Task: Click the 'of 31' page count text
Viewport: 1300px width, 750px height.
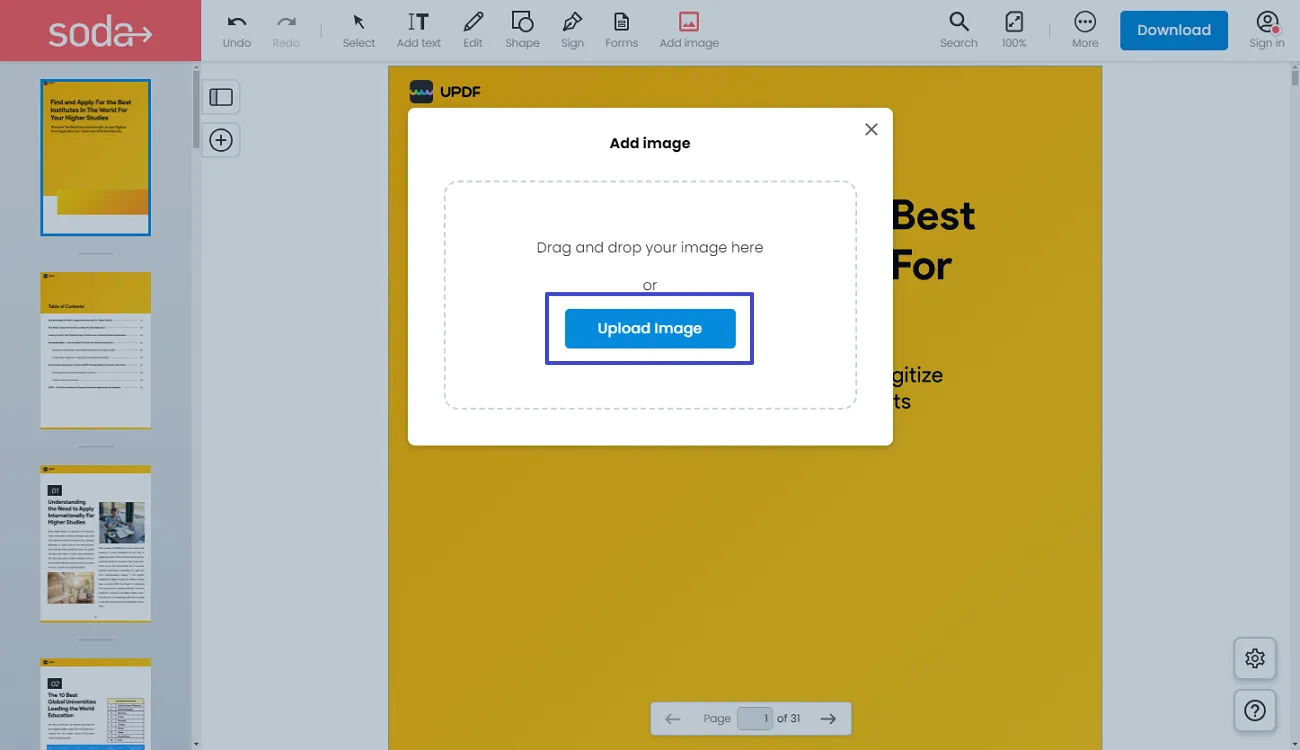Action: pyautogui.click(x=789, y=718)
